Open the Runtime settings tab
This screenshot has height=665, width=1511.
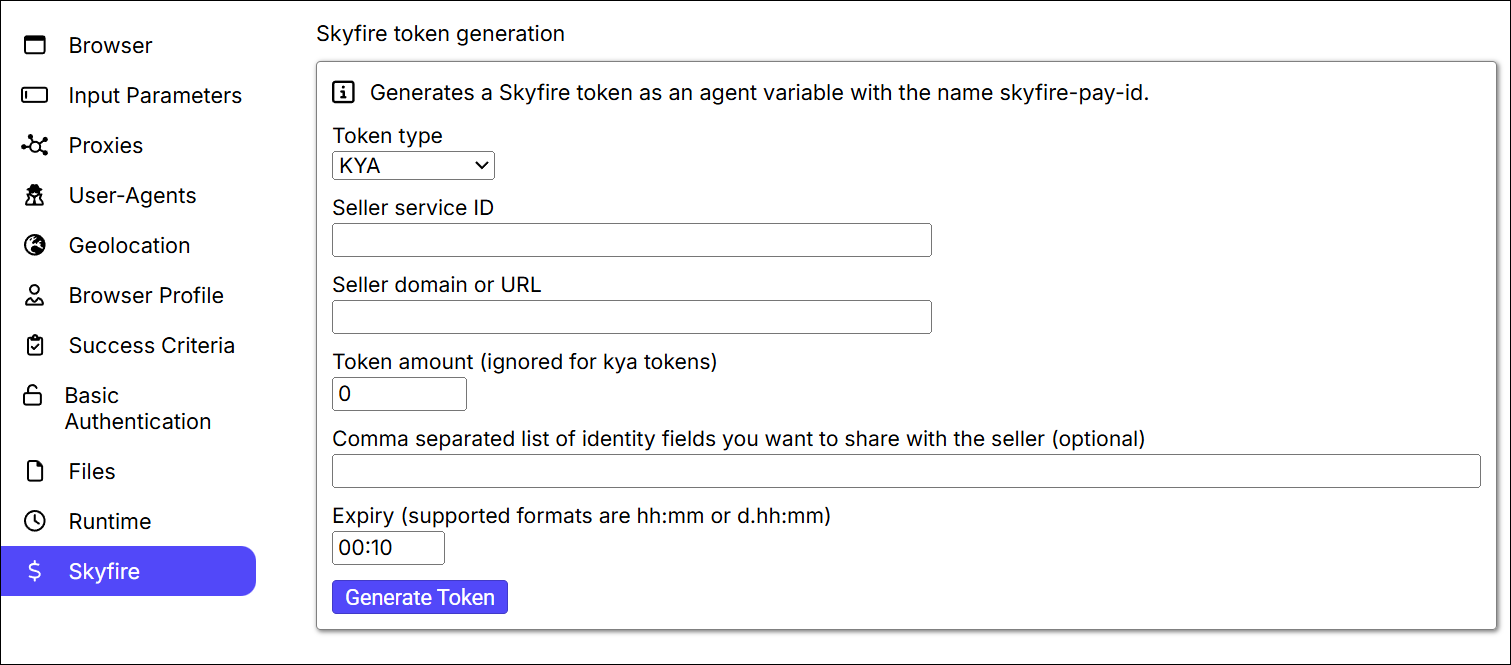[x=110, y=521]
